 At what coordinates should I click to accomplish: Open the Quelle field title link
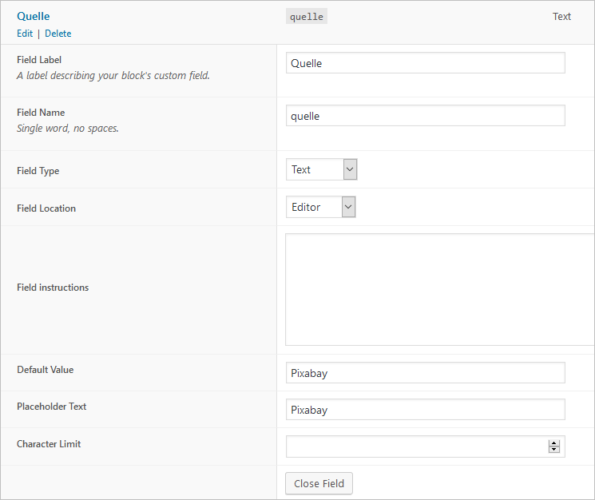[33, 16]
